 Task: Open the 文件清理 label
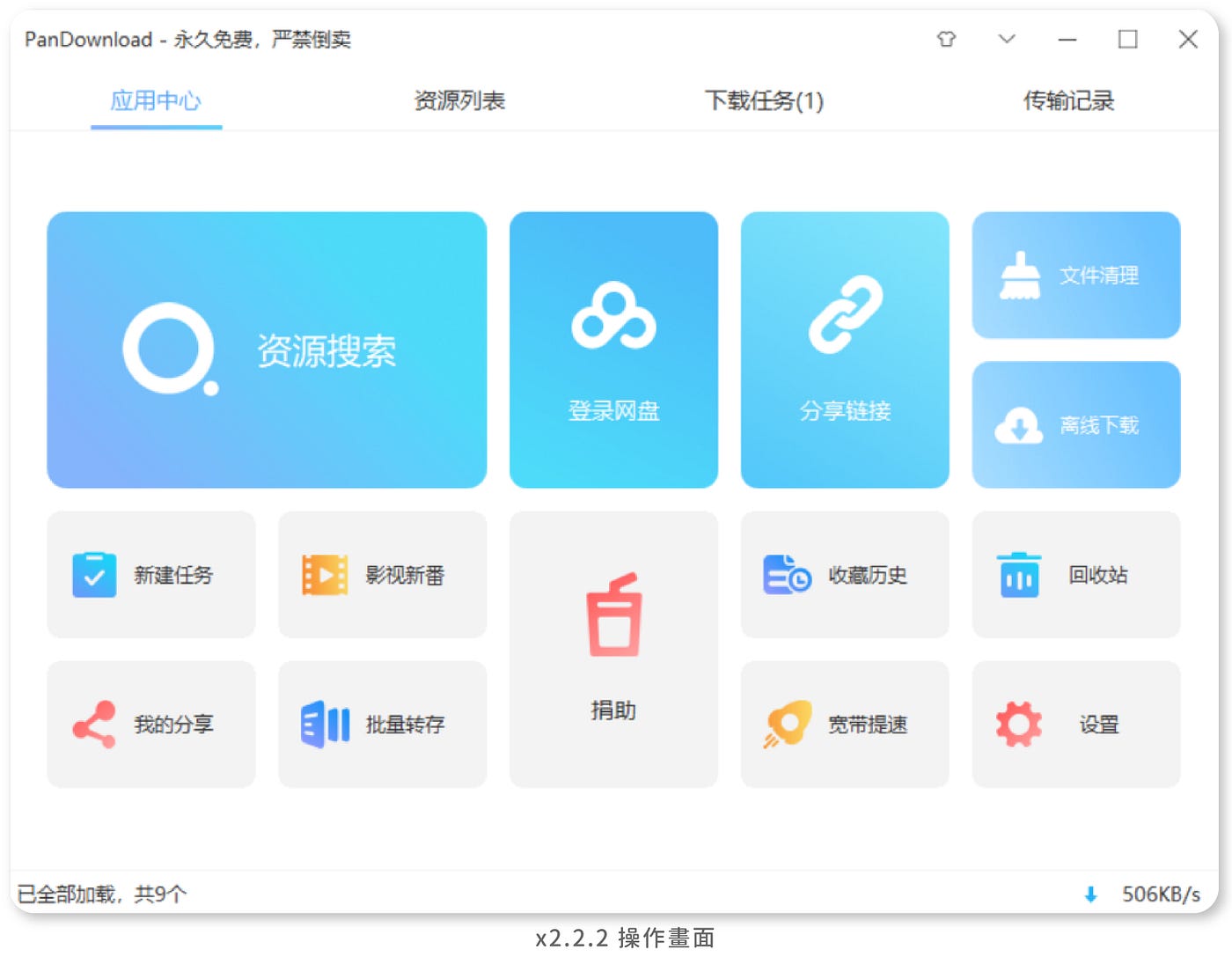pyautogui.click(x=1098, y=276)
